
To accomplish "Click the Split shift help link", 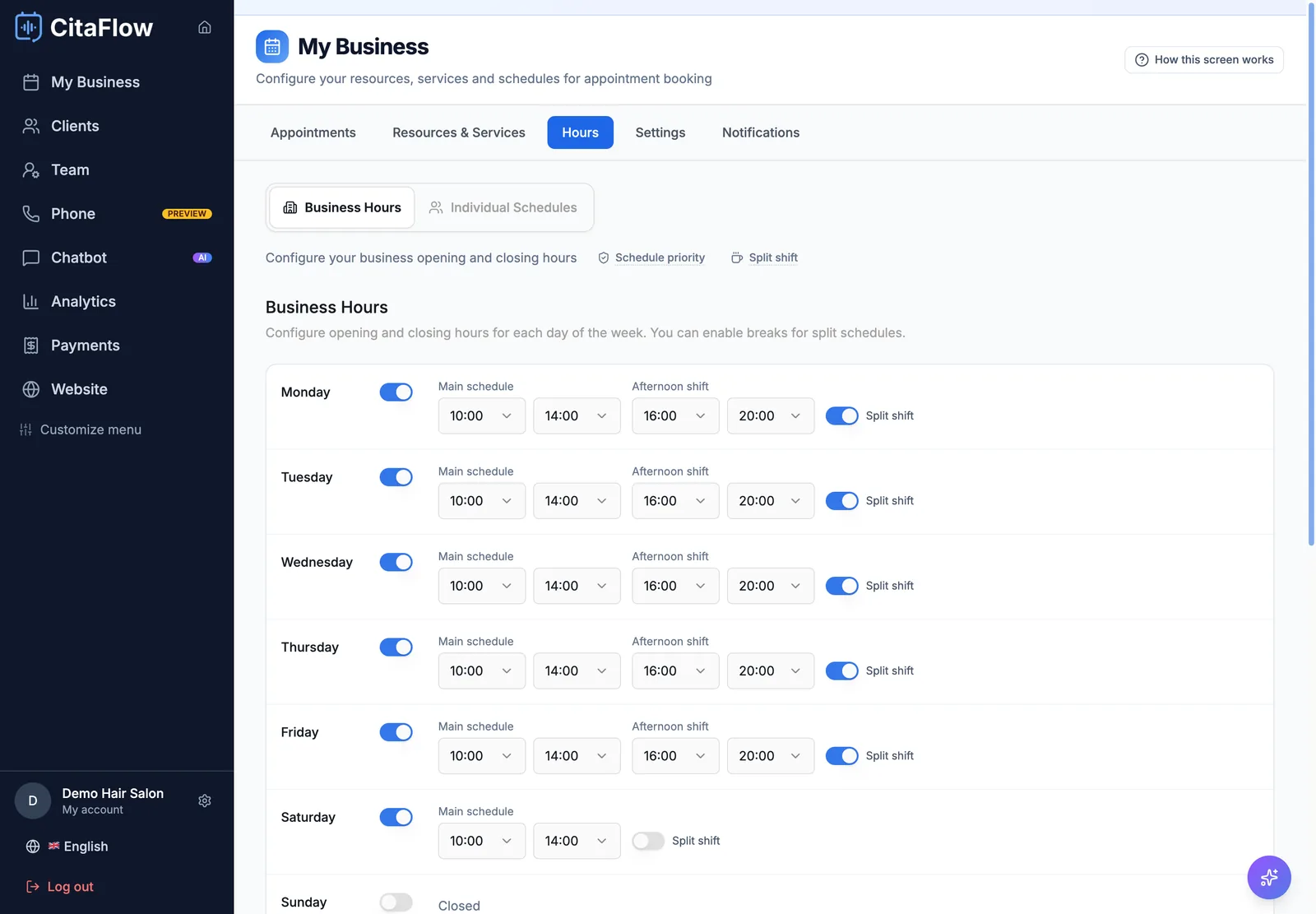I will 773,257.
